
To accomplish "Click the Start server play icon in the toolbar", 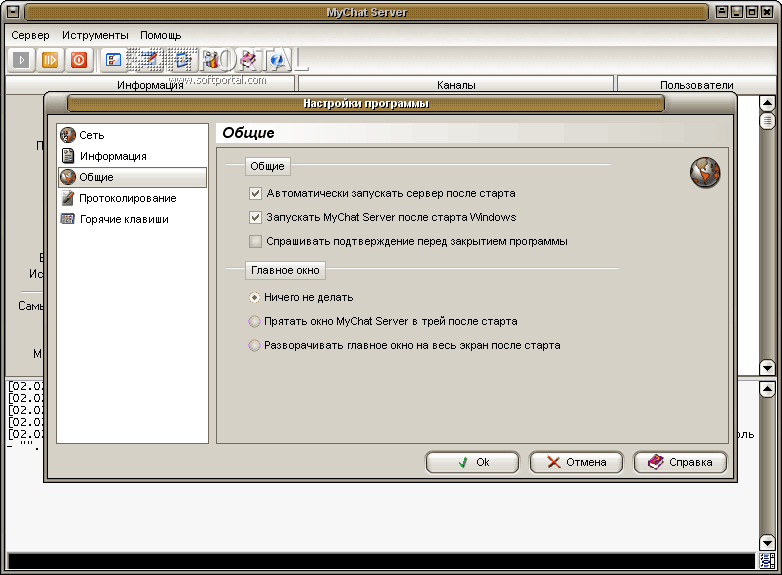I will [x=21, y=60].
